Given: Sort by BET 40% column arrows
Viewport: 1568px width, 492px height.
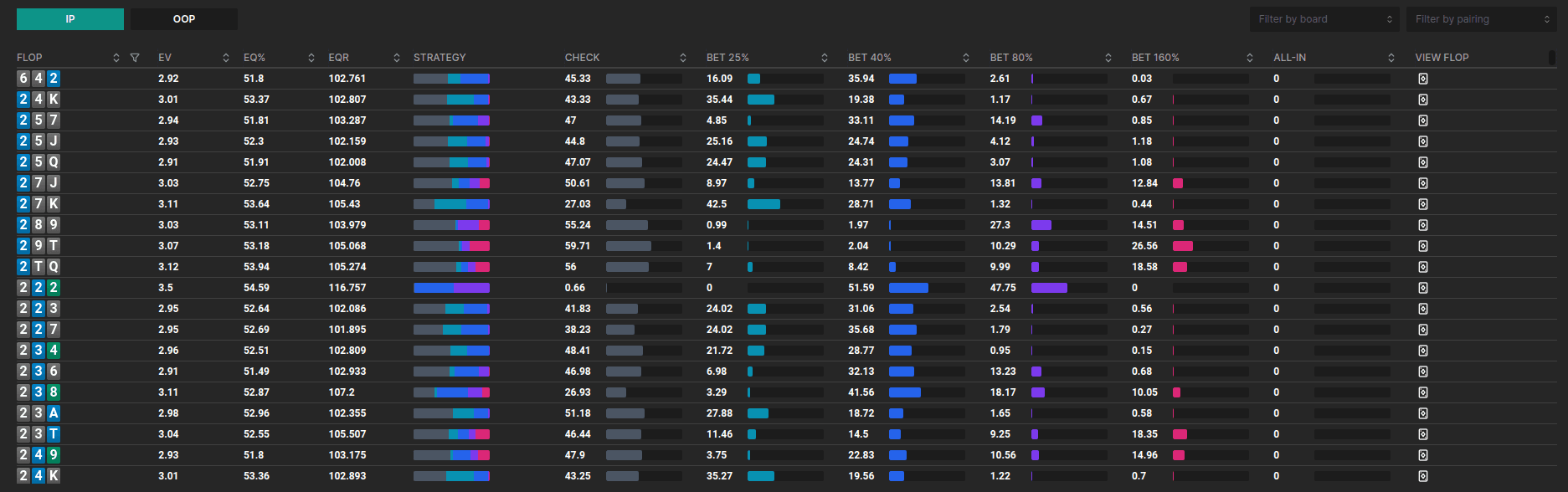Looking at the screenshot, I should (x=966, y=58).
